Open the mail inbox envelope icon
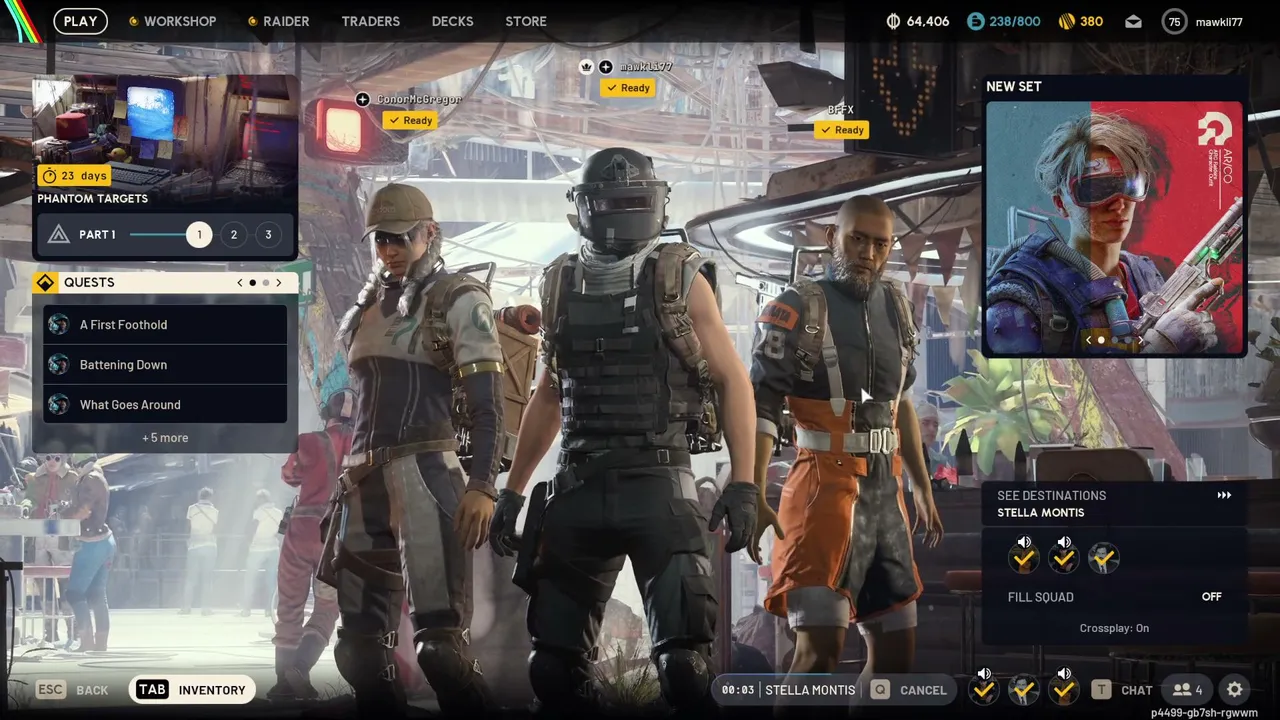This screenshot has height=720, width=1280. pos(1133,21)
